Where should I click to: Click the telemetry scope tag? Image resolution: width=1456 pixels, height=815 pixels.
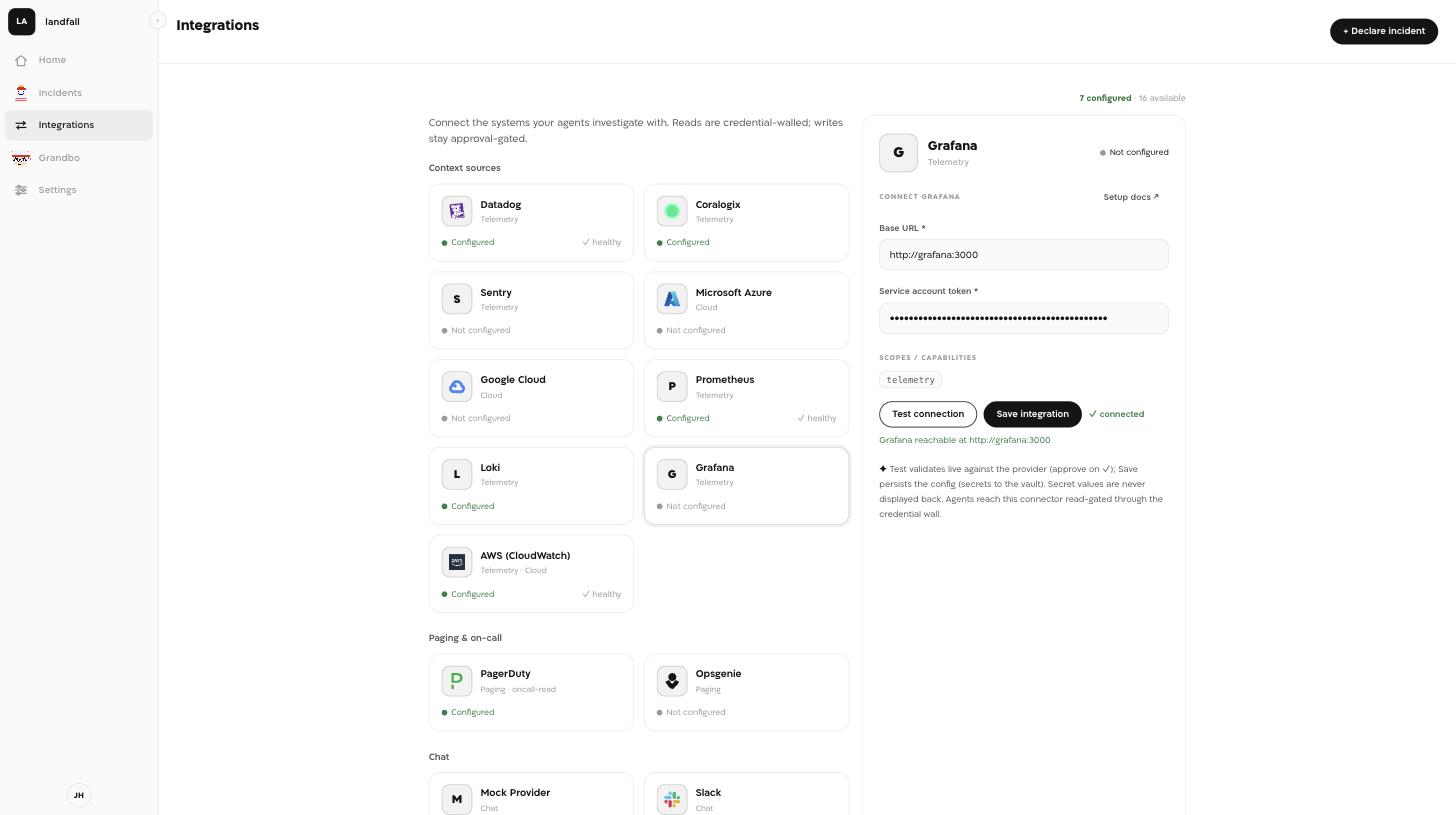[x=910, y=380]
